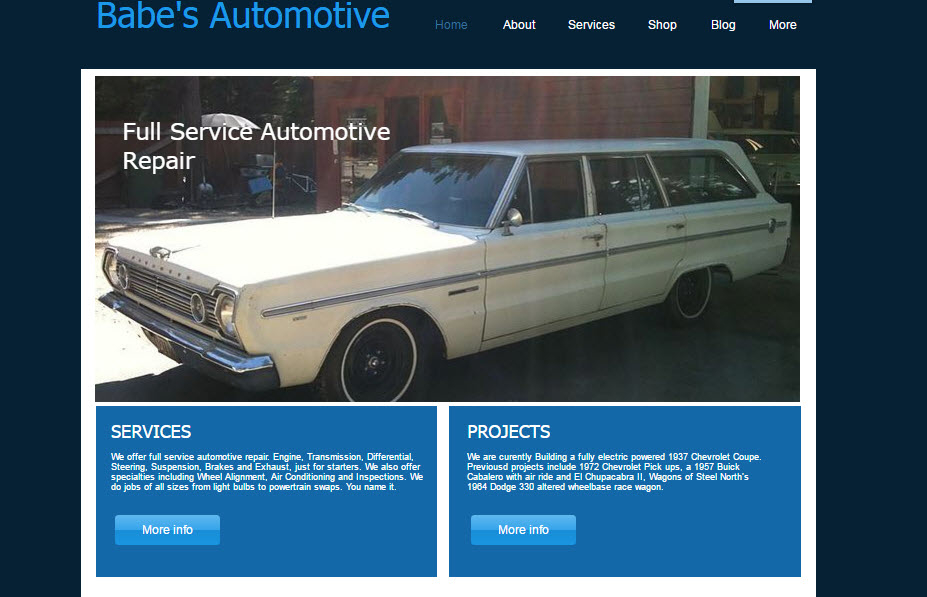Click More info under Services
Image resolution: width=927 pixels, height=597 pixels.
167,530
